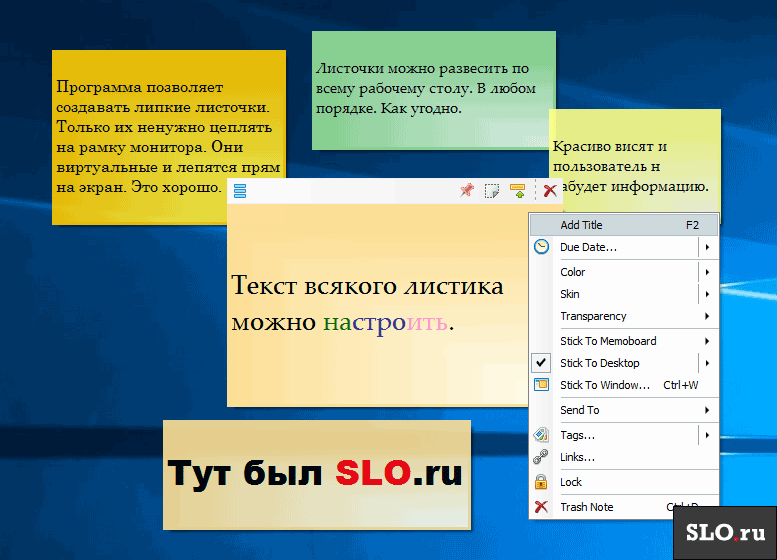This screenshot has height=560, width=777.
Task: Click the red X icon beside Trash Note
Action: [x=541, y=506]
